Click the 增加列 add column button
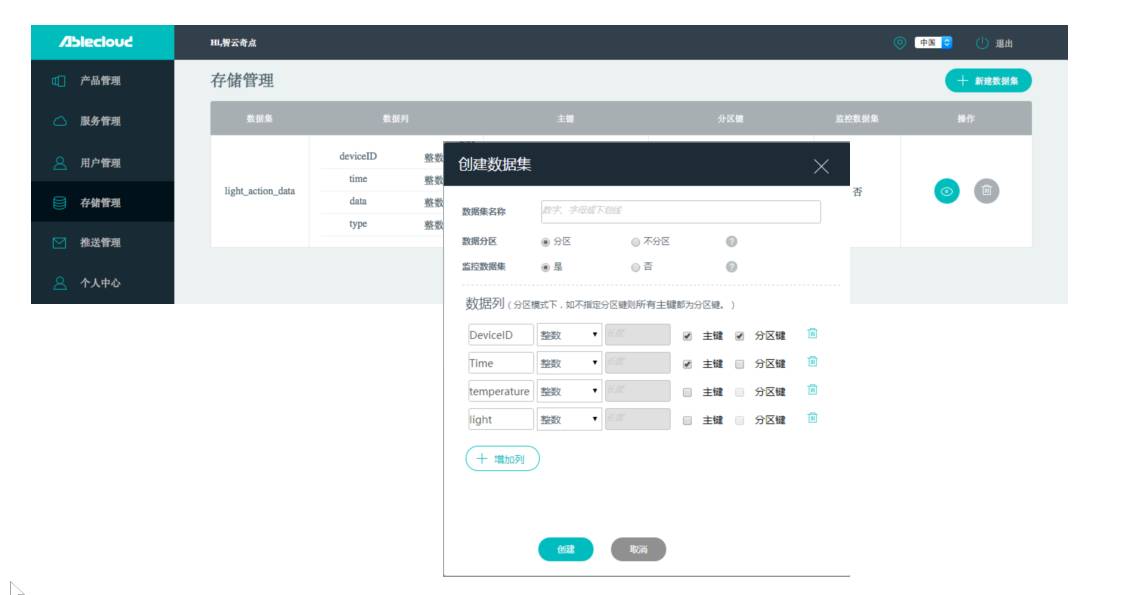 point(503,459)
